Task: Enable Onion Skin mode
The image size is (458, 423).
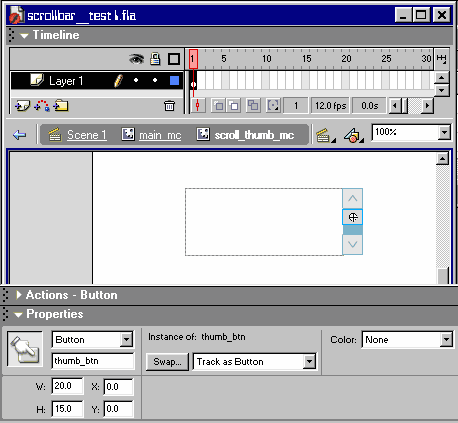Action: 219,106
